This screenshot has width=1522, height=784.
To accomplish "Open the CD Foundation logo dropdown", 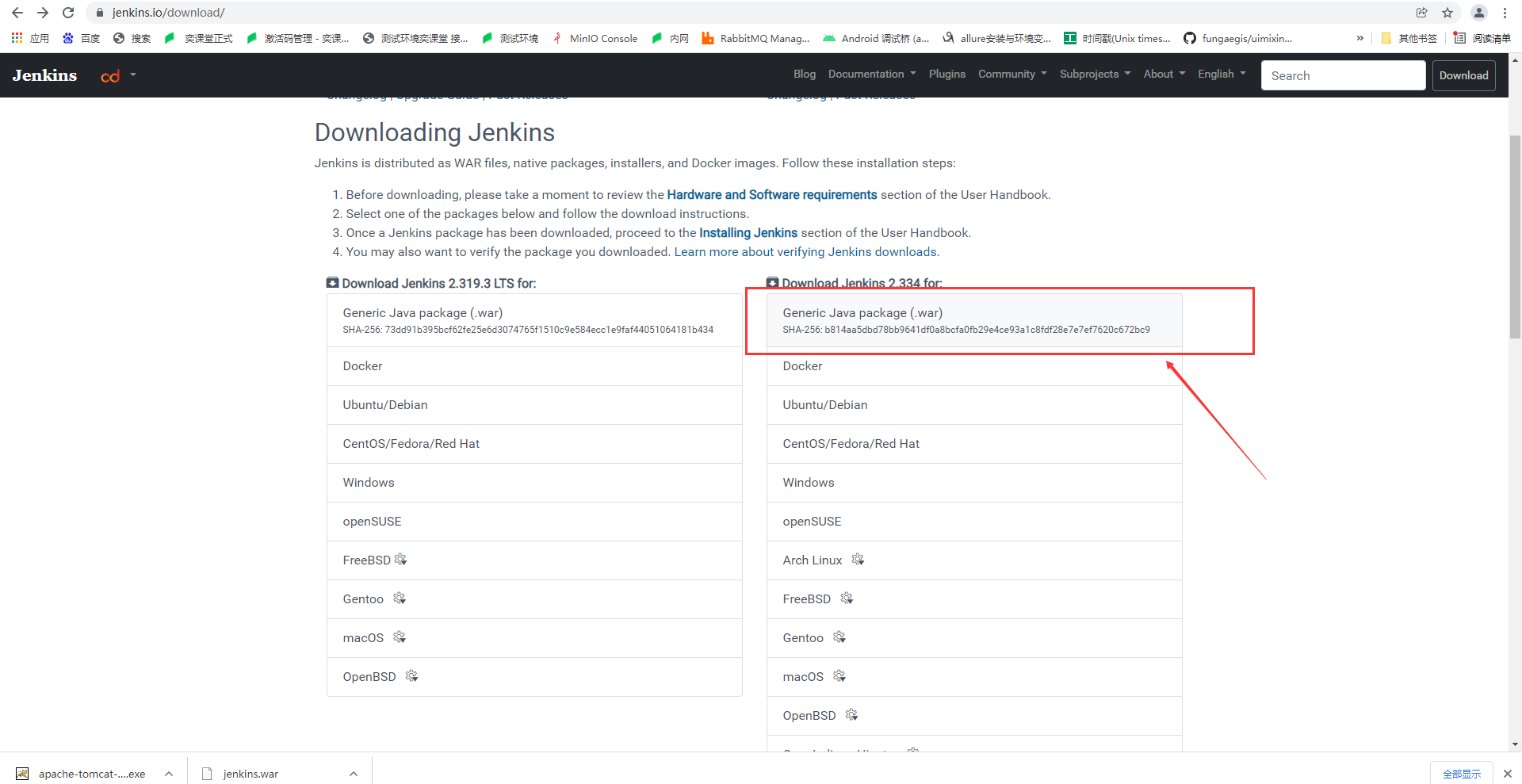I will [x=118, y=75].
